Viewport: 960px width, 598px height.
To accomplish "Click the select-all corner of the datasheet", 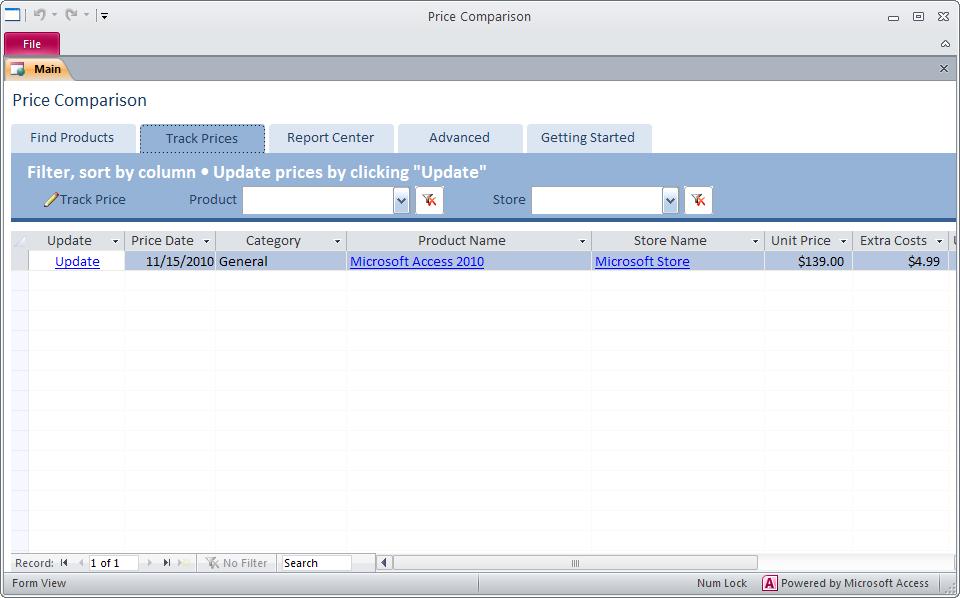I will 20,241.
